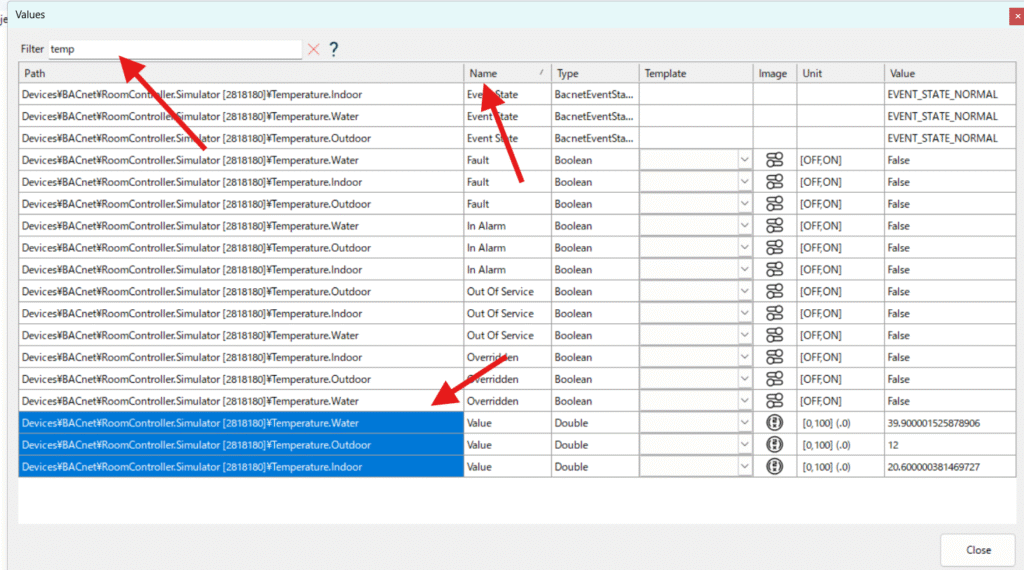Click the gauge image icon in Temperature.Indoor Value row

click(x=774, y=467)
